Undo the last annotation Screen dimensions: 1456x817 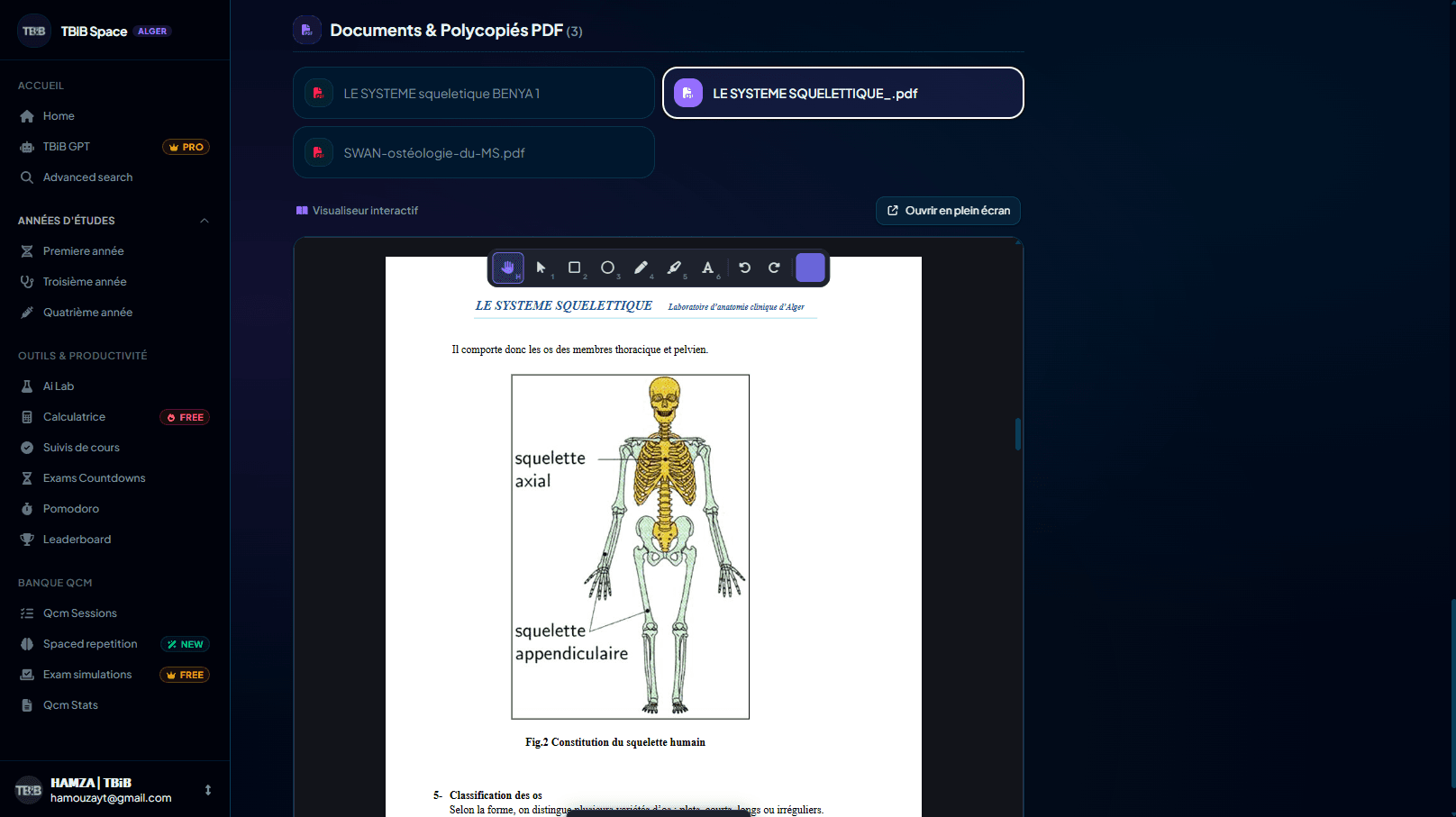744,268
